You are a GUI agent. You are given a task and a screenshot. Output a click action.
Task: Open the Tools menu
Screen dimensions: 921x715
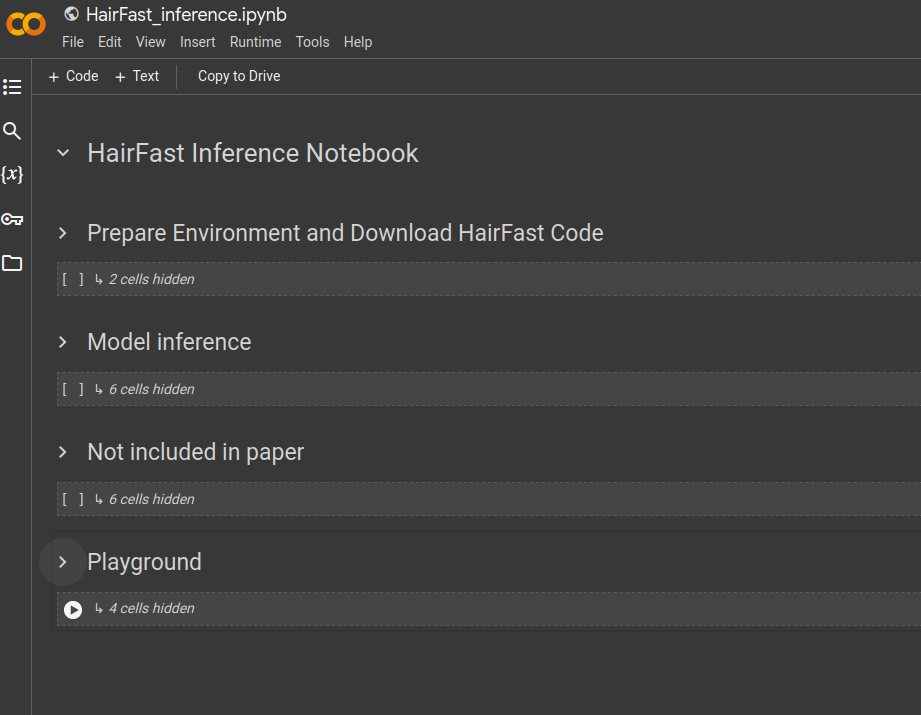click(312, 42)
